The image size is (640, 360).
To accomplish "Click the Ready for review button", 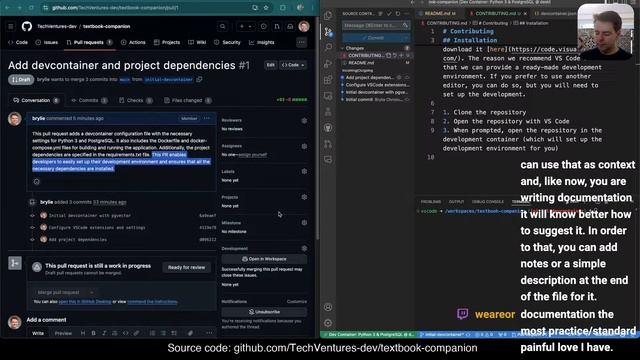I will pos(187,267).
